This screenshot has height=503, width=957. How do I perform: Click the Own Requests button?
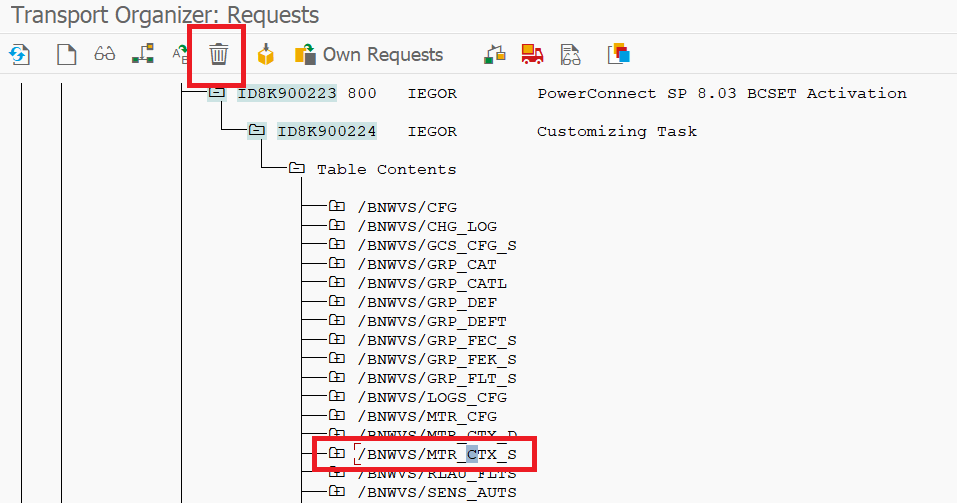[x=368, y=54]
